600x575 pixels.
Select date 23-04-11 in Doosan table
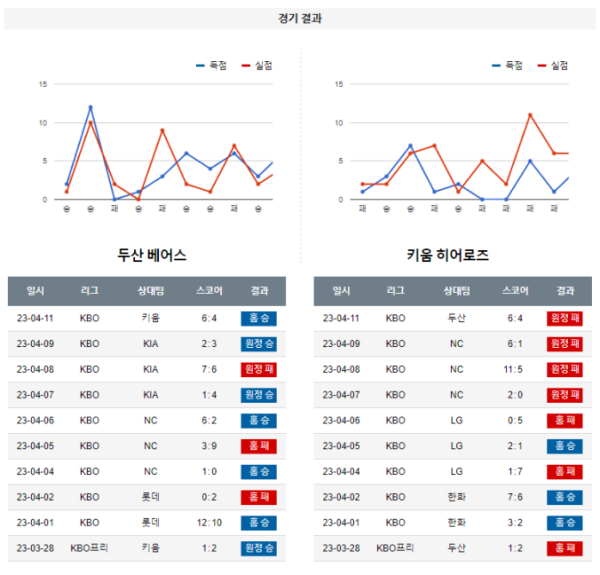(35, 318)
